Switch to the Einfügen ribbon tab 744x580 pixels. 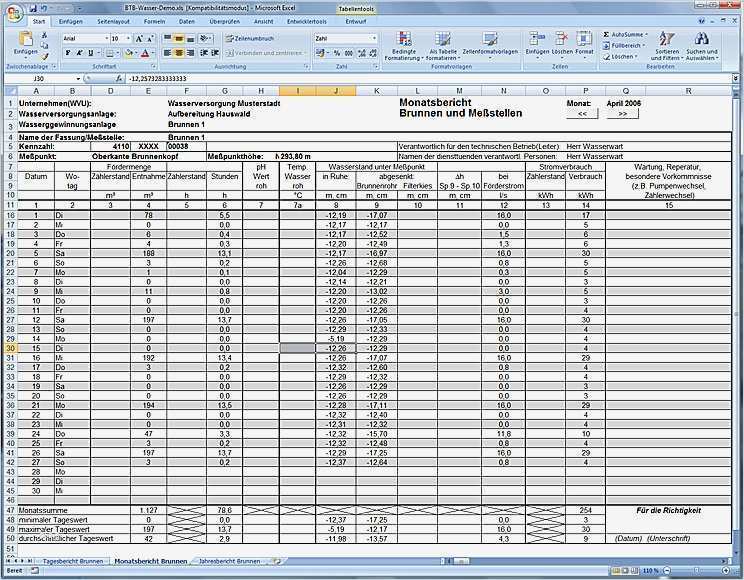coord(71,21)
